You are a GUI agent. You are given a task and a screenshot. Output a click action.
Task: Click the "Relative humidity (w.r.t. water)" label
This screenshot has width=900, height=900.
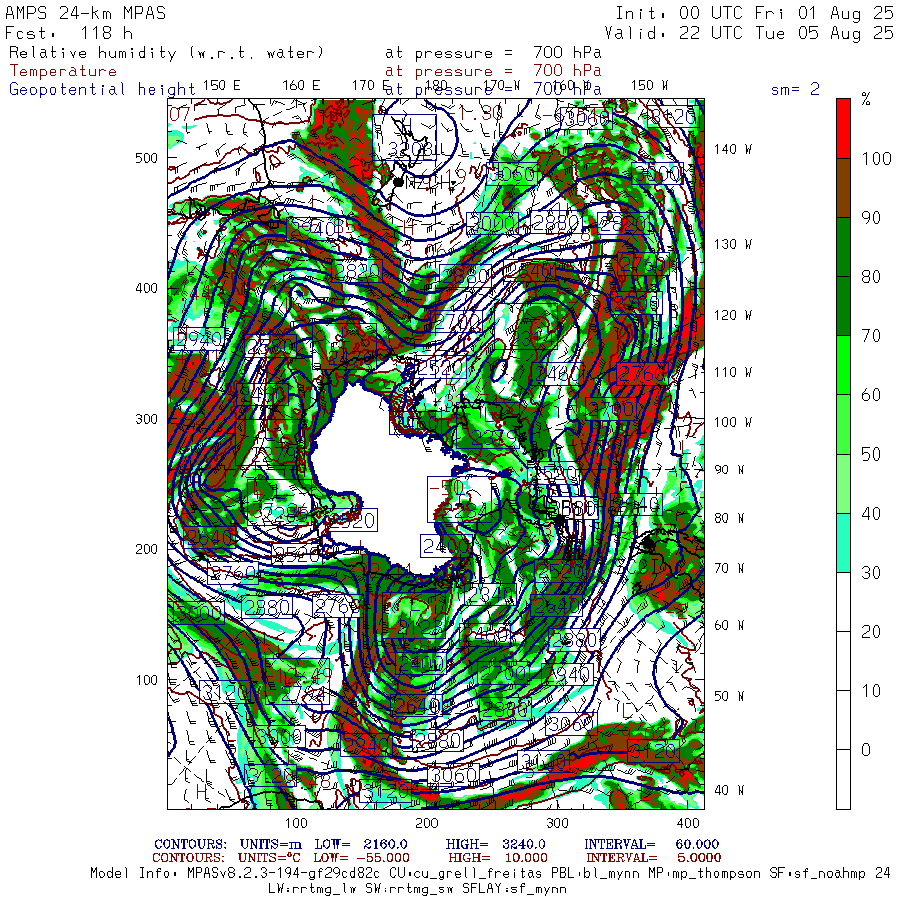pos(166,53)
